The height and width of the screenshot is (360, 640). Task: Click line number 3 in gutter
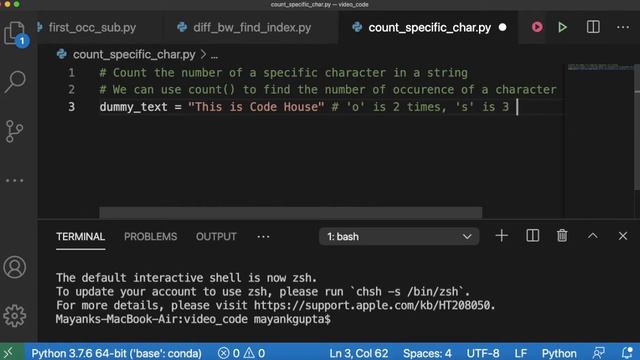pos(71,107)
